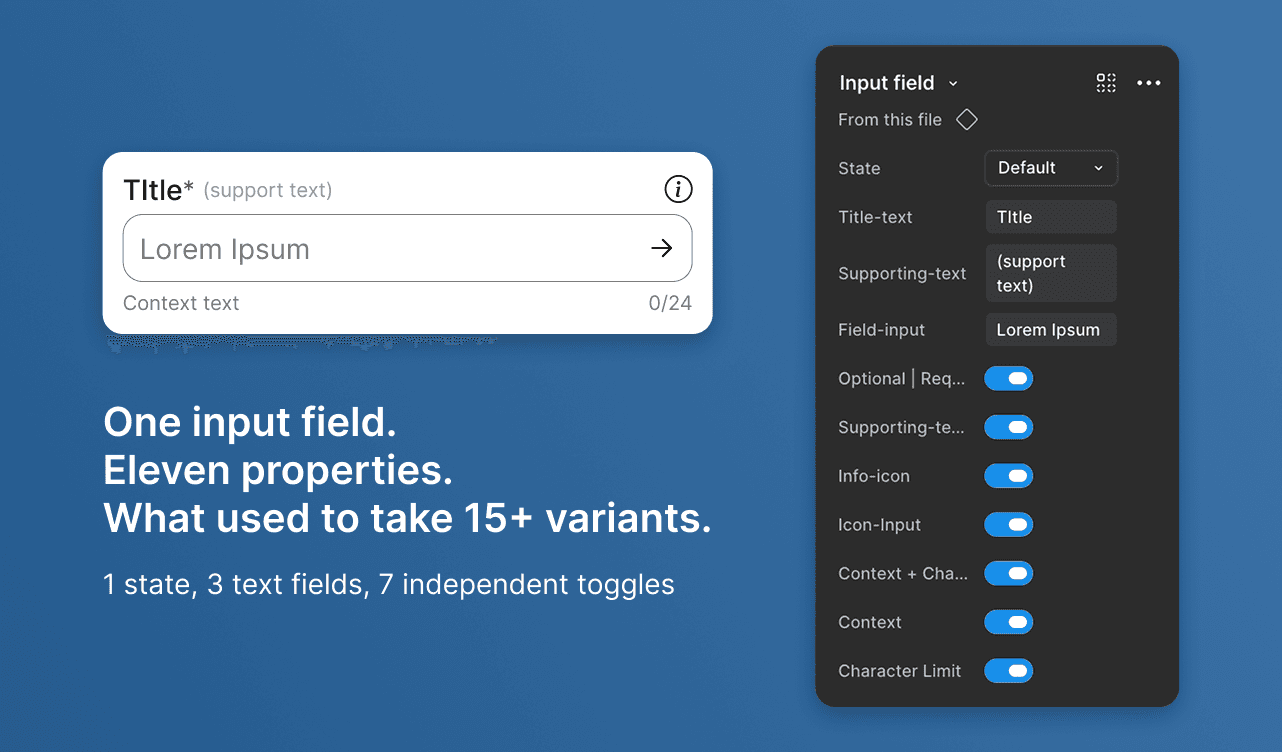1282x752 pixels.
Task: Click the From this file label
Action: click(890, 120)
